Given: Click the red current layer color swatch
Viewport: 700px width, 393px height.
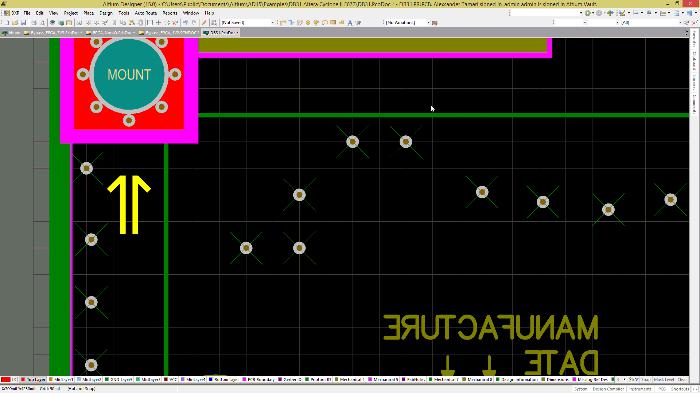Looking at the screenshot, I should [x=5, y=380].
